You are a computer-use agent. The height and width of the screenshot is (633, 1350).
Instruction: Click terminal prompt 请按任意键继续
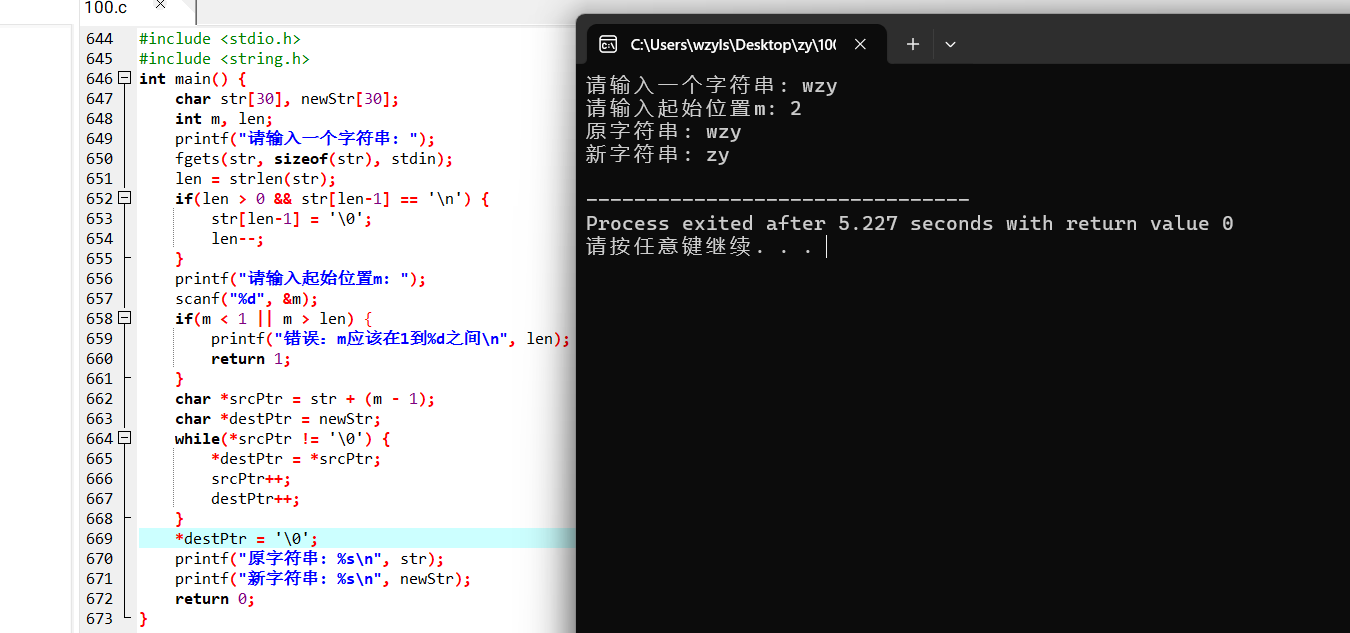tap(700, 246)
